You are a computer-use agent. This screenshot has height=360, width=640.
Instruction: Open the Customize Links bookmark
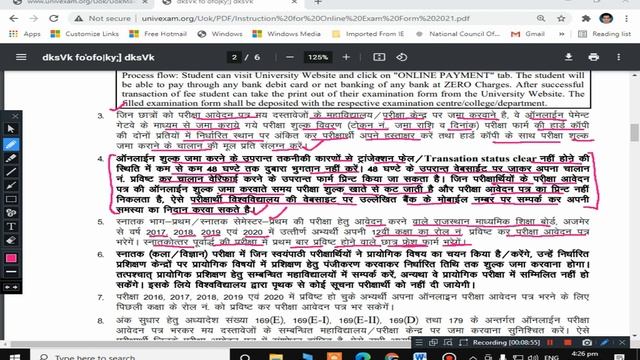84,34
